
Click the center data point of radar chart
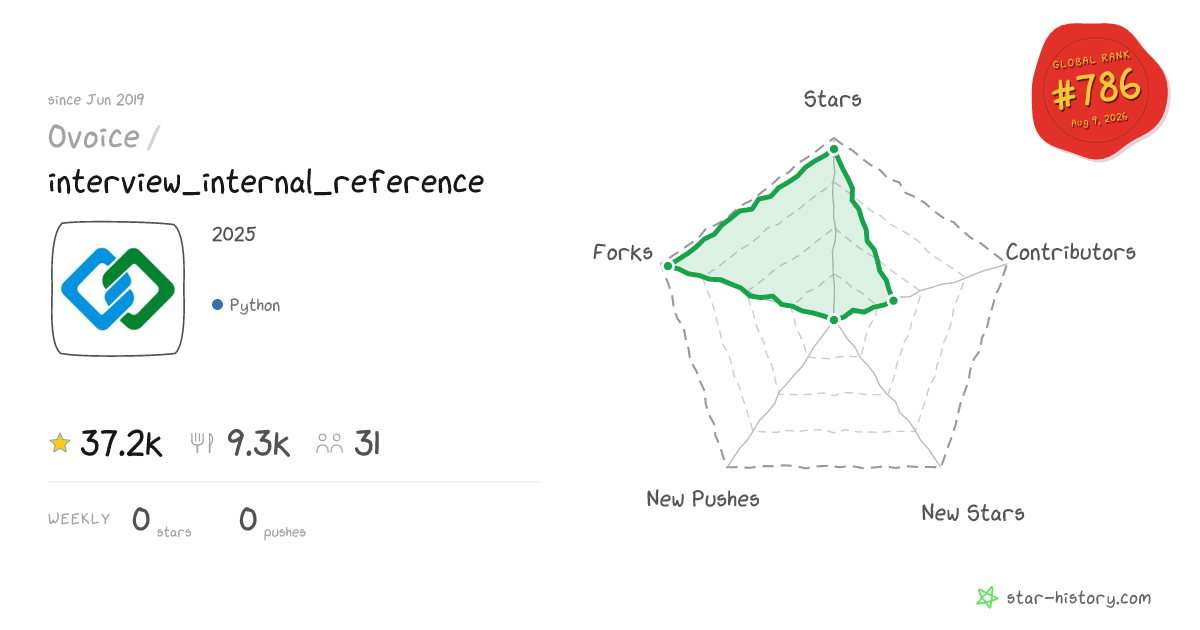tap(834, 320)
